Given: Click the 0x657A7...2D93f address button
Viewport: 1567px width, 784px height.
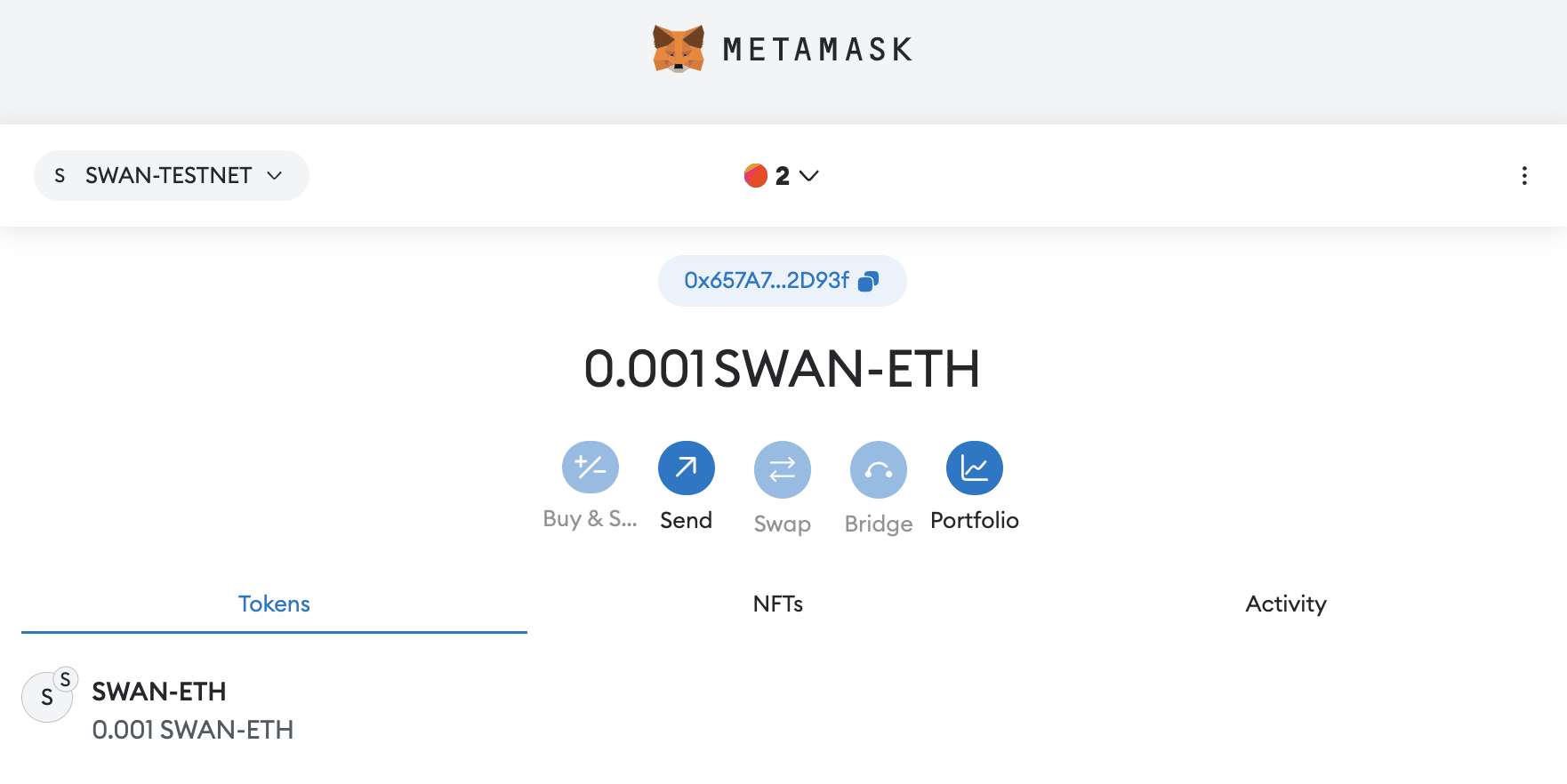Looking at the screenshot, I should (767, 281).
